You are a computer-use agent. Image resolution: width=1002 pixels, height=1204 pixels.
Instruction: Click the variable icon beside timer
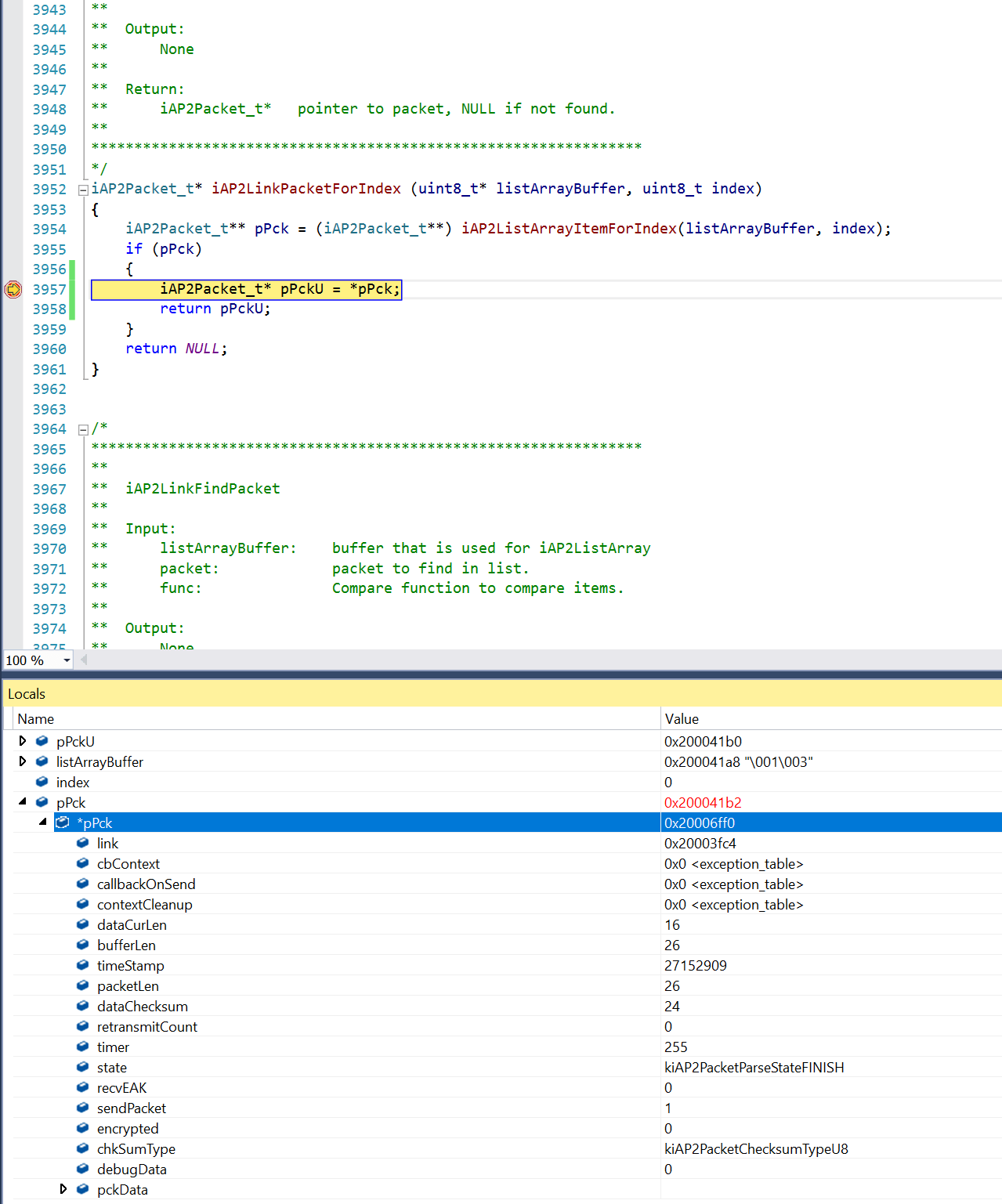point(82,1047)
